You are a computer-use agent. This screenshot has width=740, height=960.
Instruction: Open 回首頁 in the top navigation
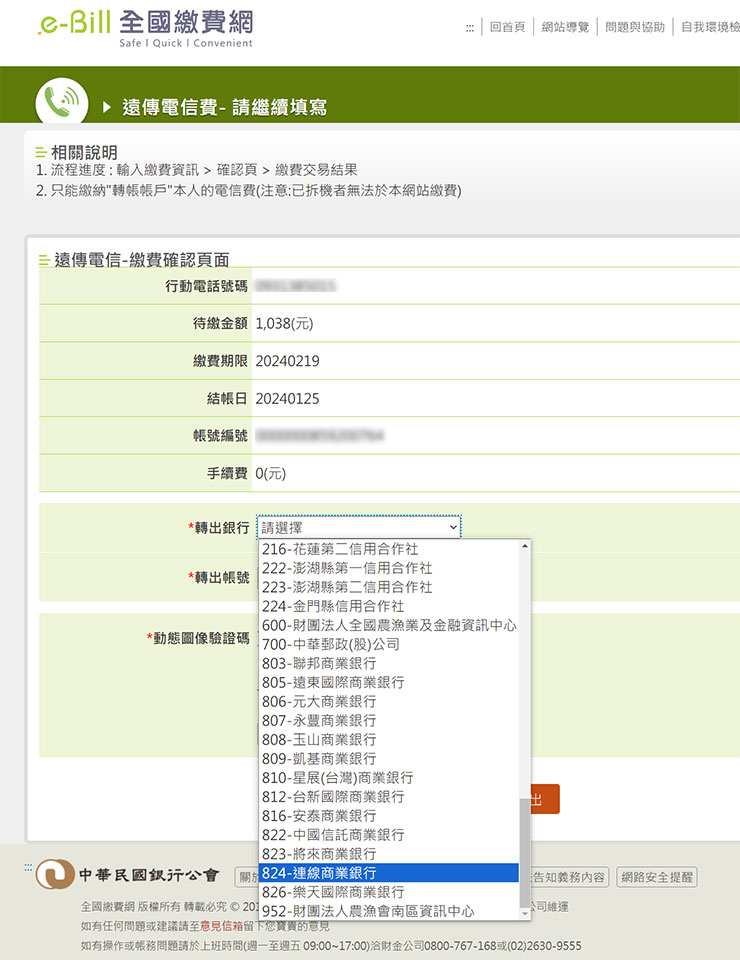pyautogui.click(x=507, y=27)
